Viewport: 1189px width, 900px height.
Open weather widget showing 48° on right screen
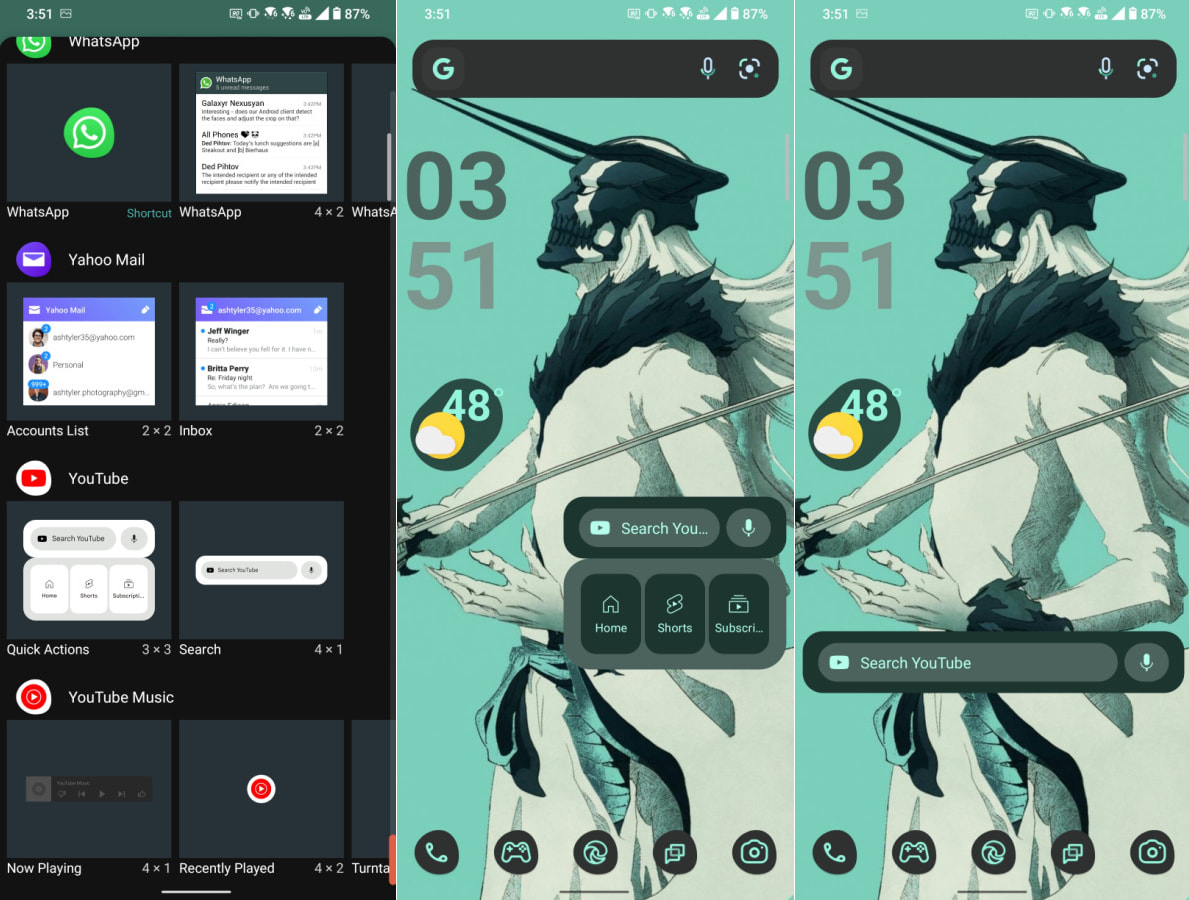point(855,423)
